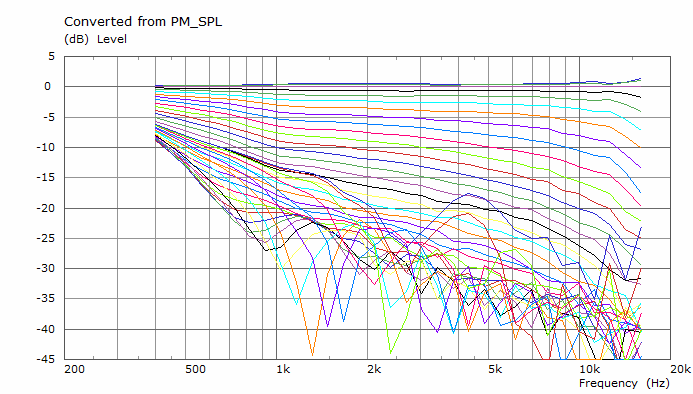The height and width of the screenshot is (394, 693).
Task: Click the 'Frequency (Hz)' axis label
Action: coord(624,383)
